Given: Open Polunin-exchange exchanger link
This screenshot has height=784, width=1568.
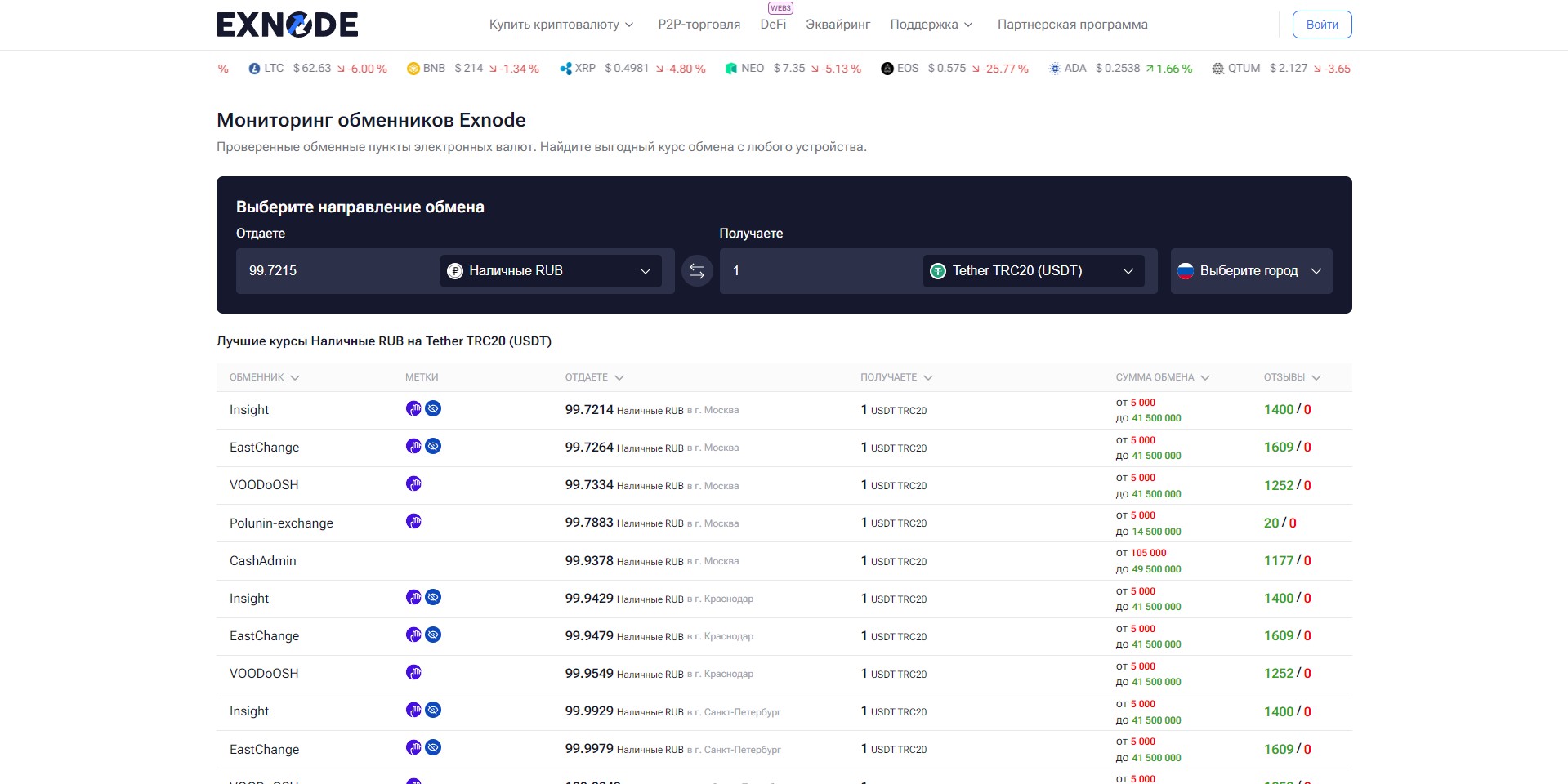Looking at the screenshot, I should click(x=281, y=523).
